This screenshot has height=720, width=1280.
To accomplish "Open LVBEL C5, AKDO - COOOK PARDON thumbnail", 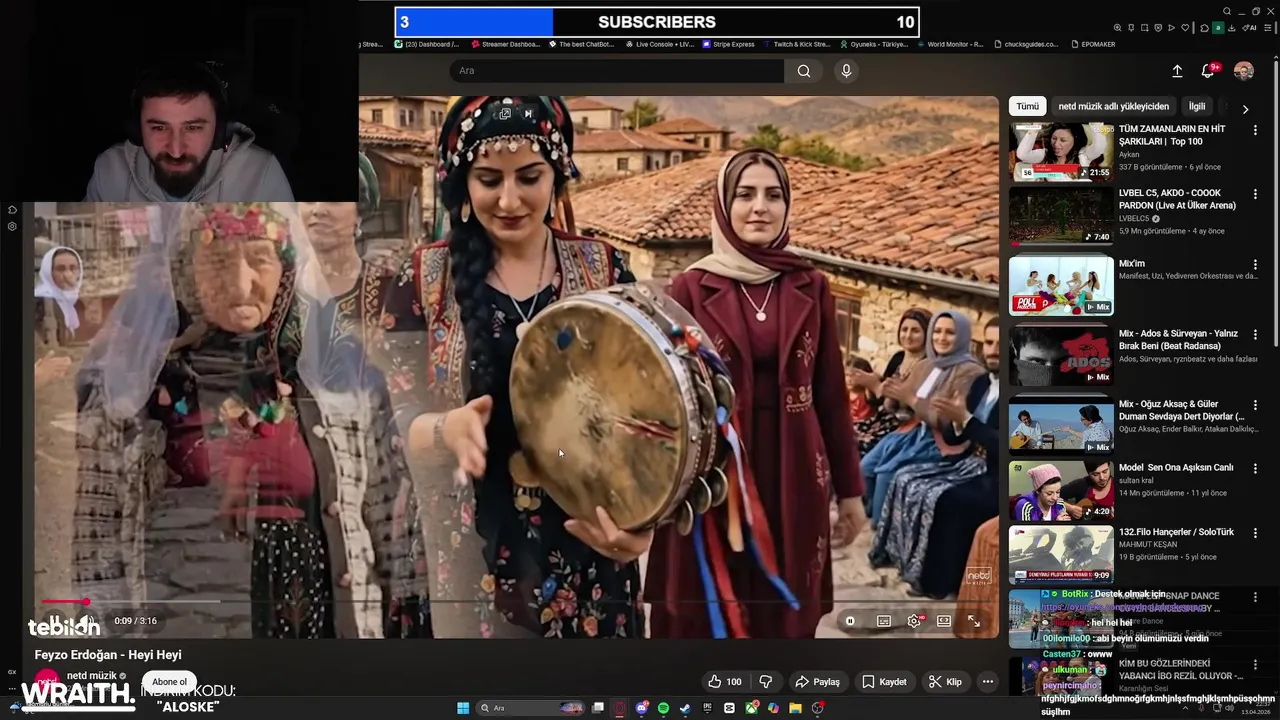I will tap(1061, 216).
